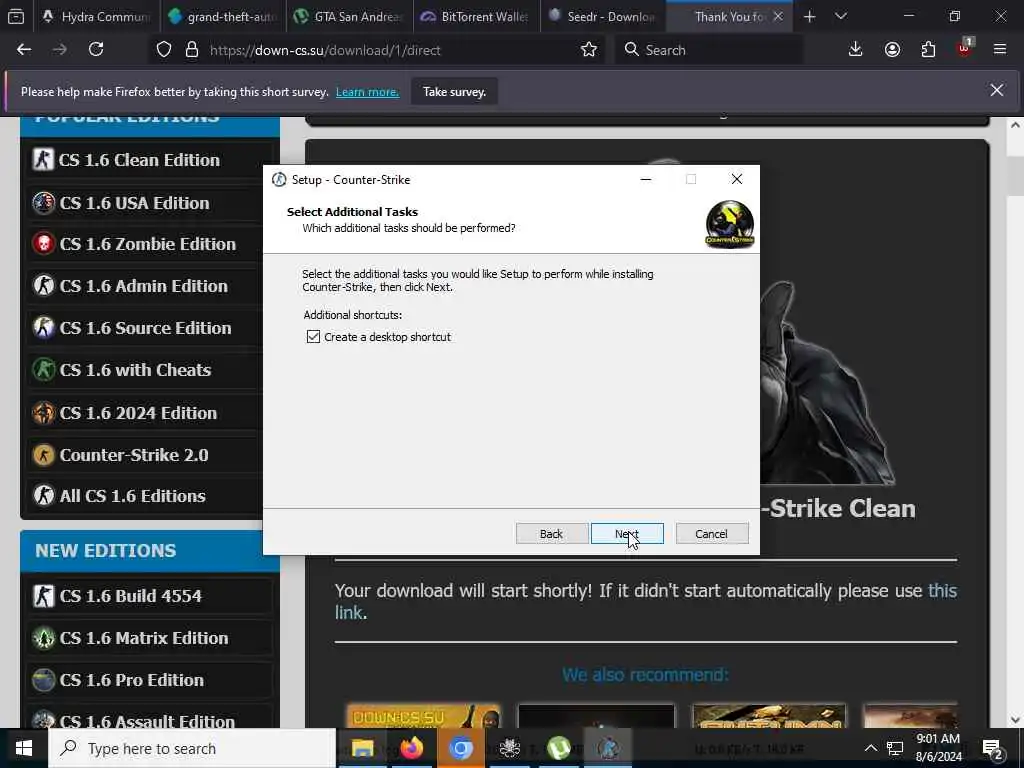Click the Take survey button

[x=454, y=92]
